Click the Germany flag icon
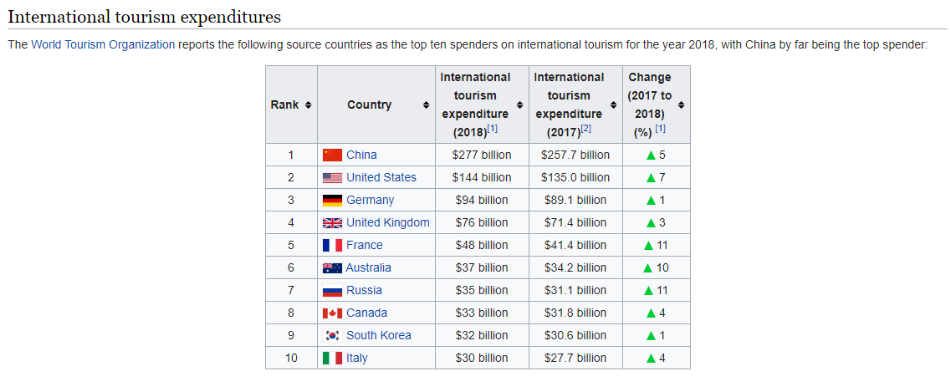 tap(332, 200)
